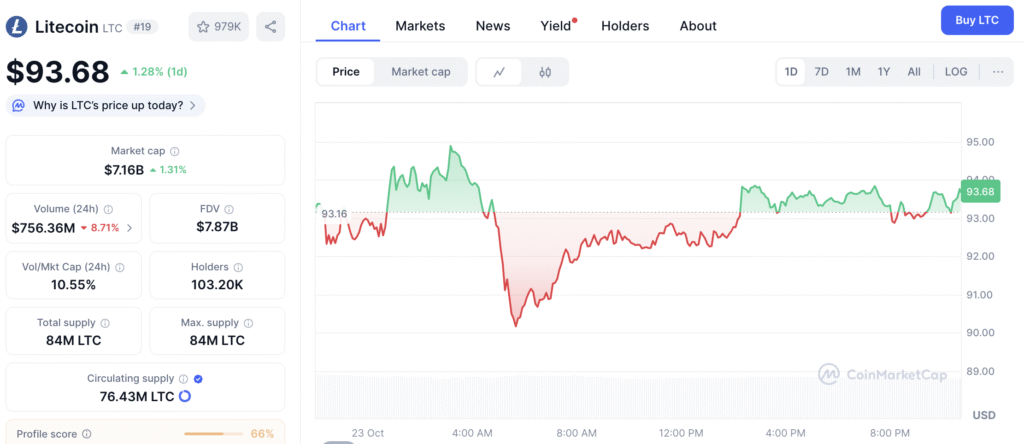
Task: Click the 93.68 current price label on chart
Action: point(977,192)
